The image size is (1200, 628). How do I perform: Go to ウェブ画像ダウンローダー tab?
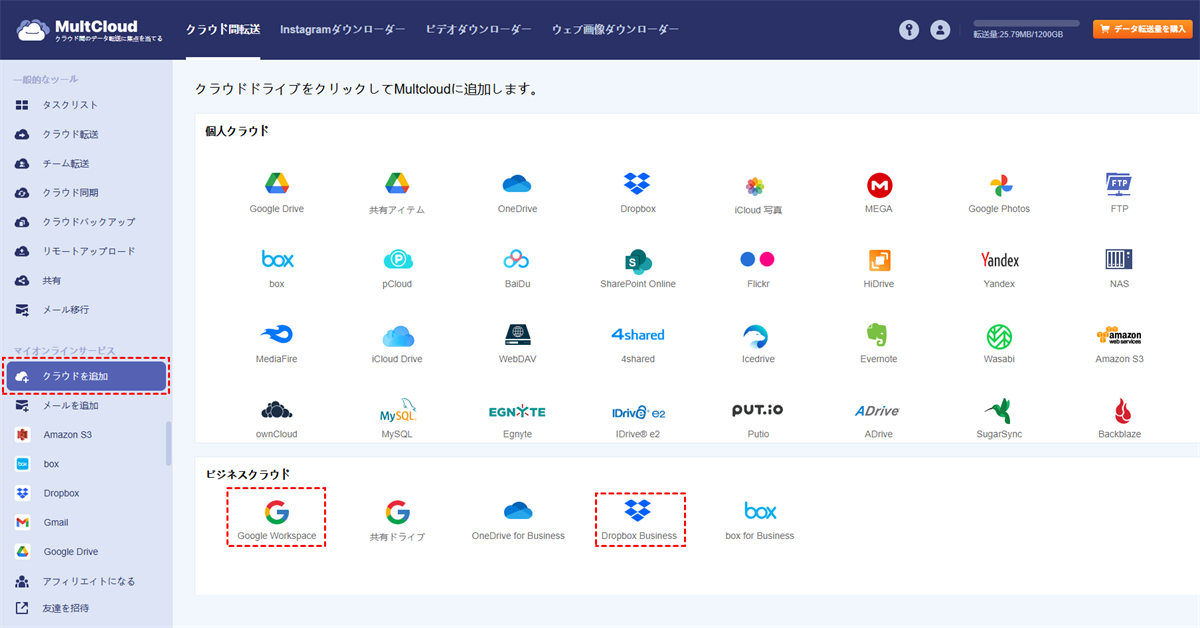click(x=615, y=30)
